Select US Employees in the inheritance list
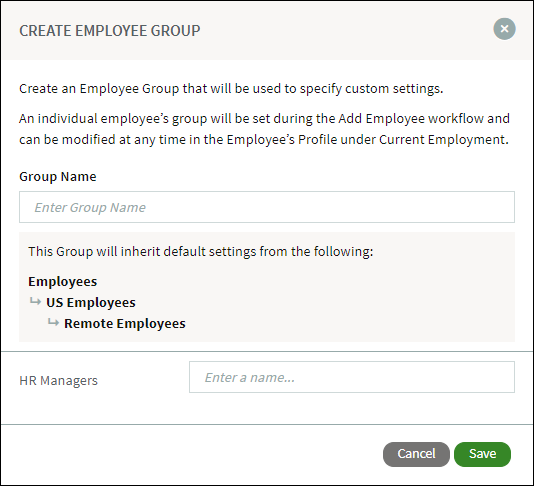 [x=91, y=302]
